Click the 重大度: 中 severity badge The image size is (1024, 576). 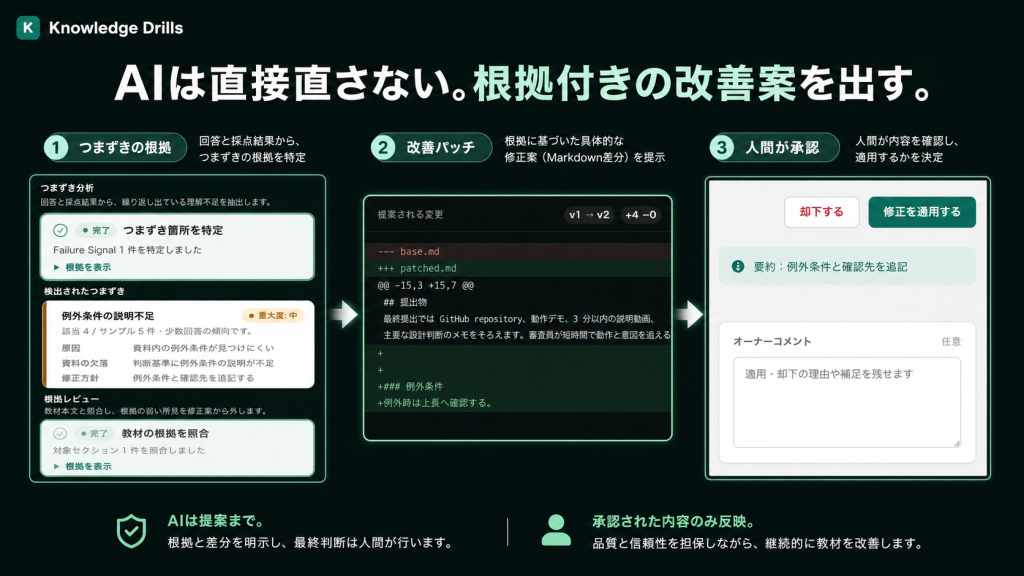(273, 315)
